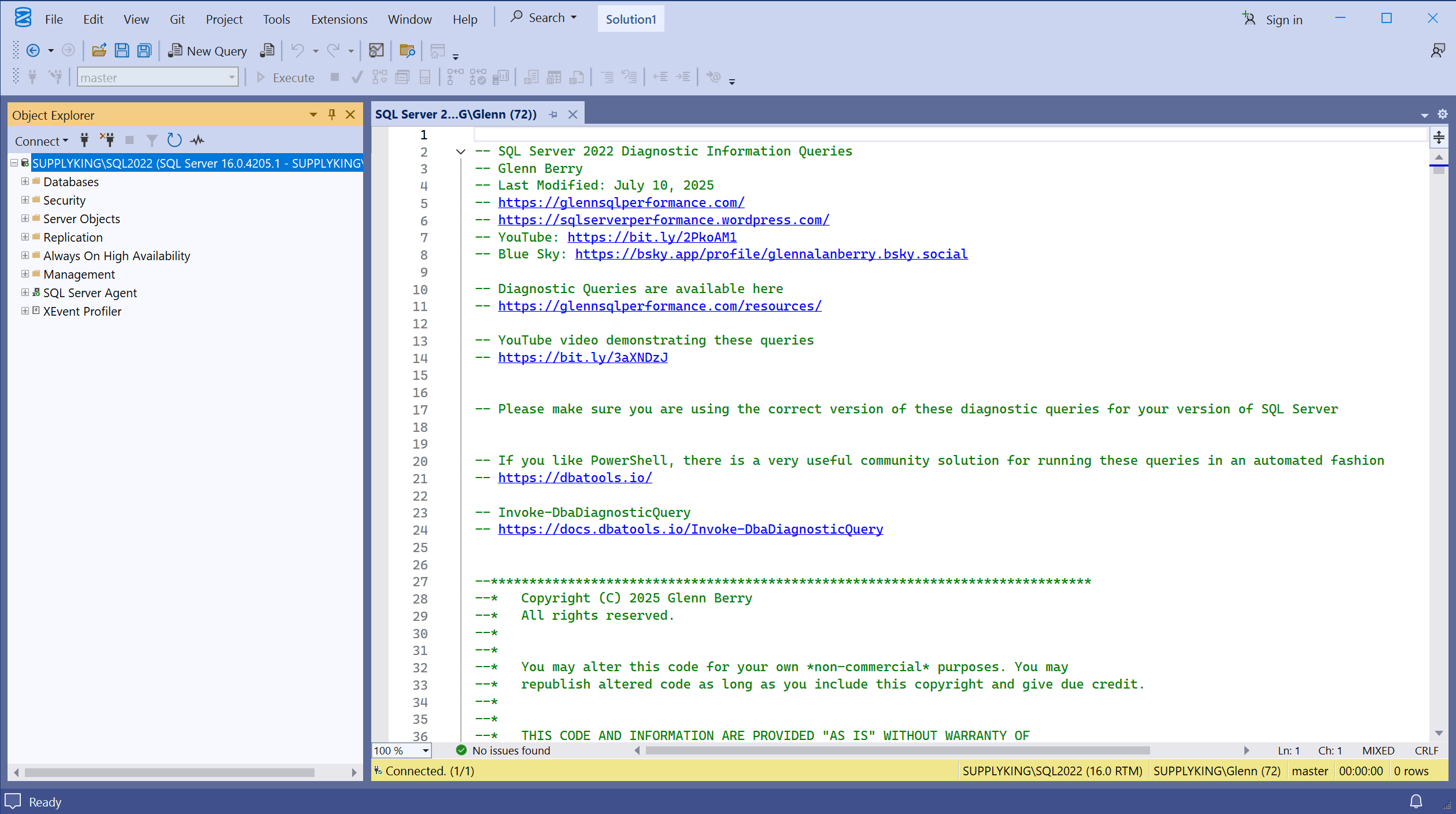Open the Extensions menu

(x=339, y=19)
